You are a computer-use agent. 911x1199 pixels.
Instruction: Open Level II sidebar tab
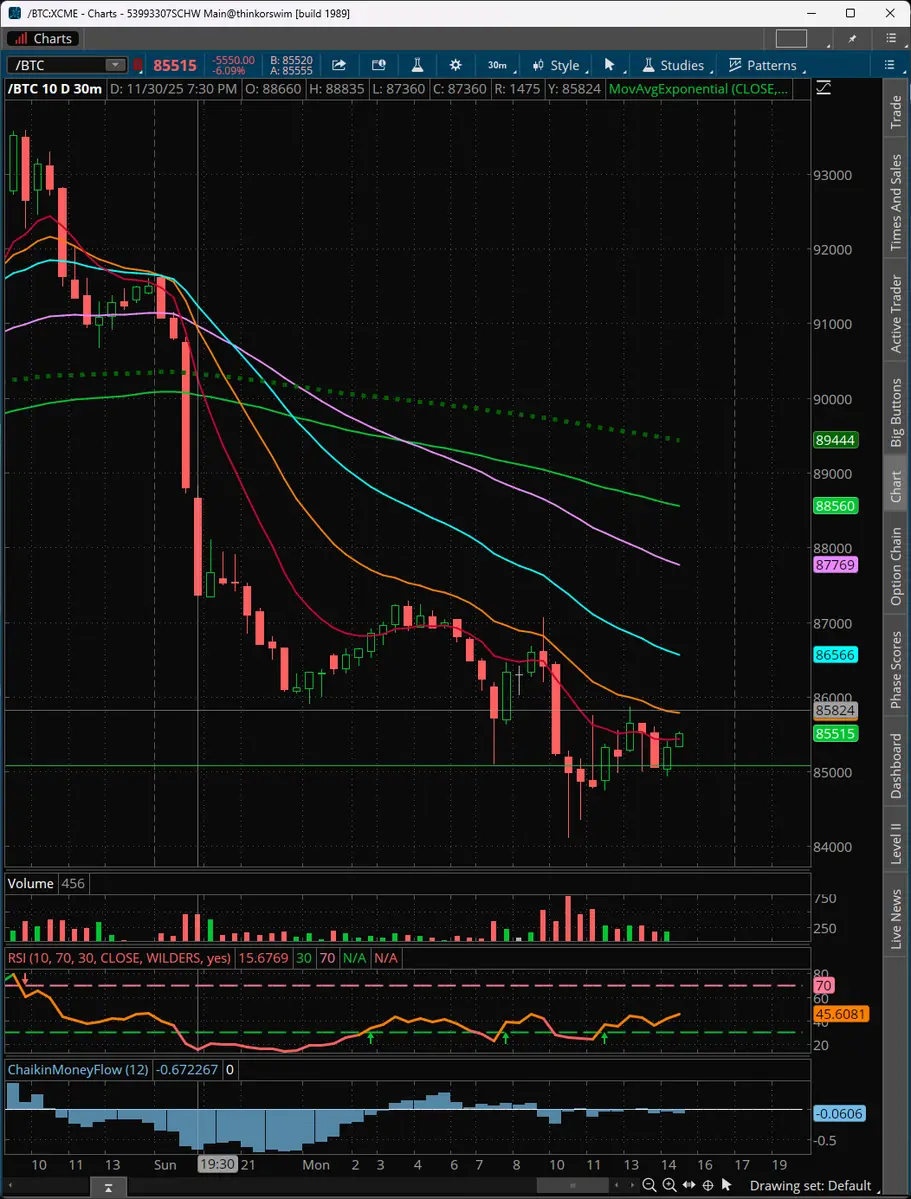896,844
